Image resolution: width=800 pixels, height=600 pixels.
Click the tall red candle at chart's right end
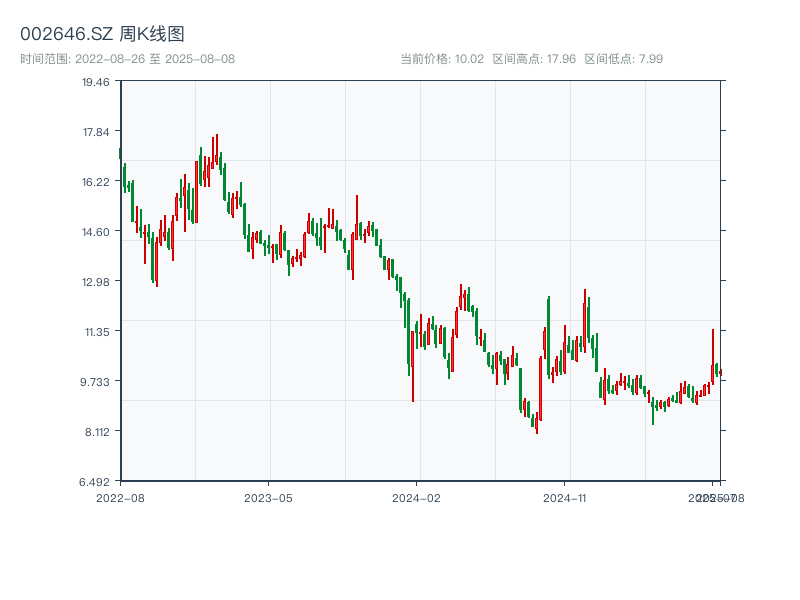[713, 355]
